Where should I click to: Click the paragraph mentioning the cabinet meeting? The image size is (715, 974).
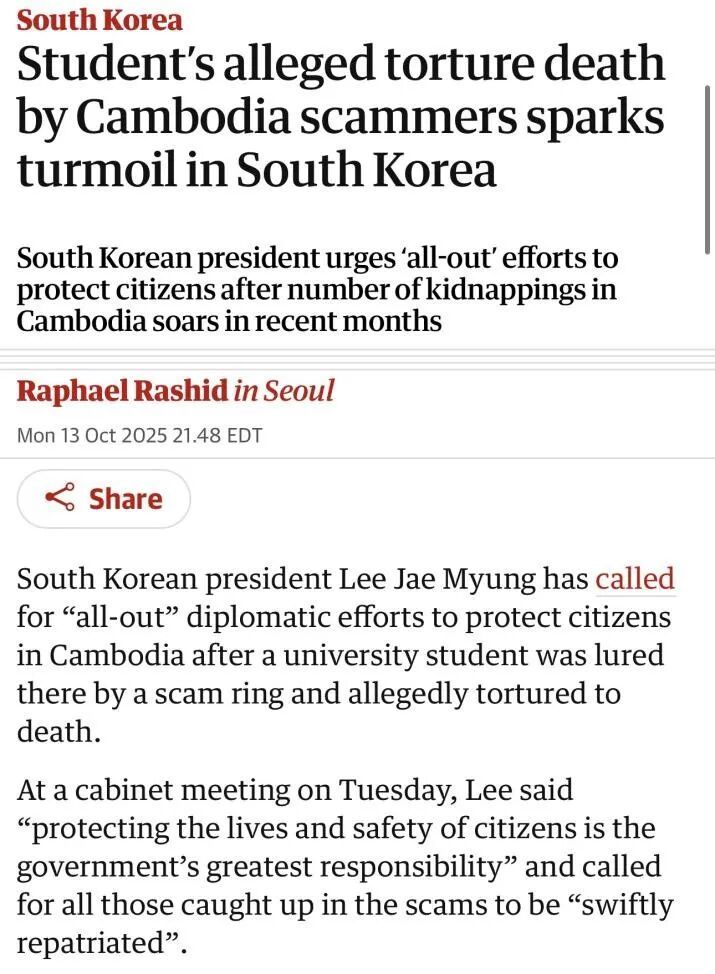click(340, 866)
